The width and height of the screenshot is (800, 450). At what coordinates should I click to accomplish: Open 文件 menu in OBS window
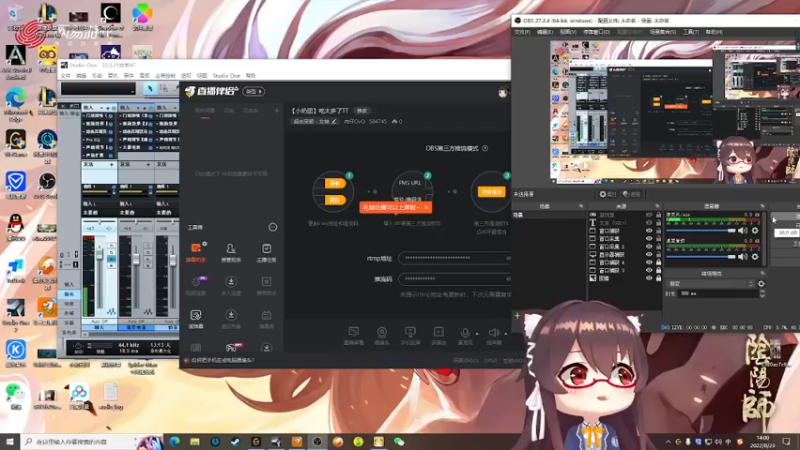(521, 32)
